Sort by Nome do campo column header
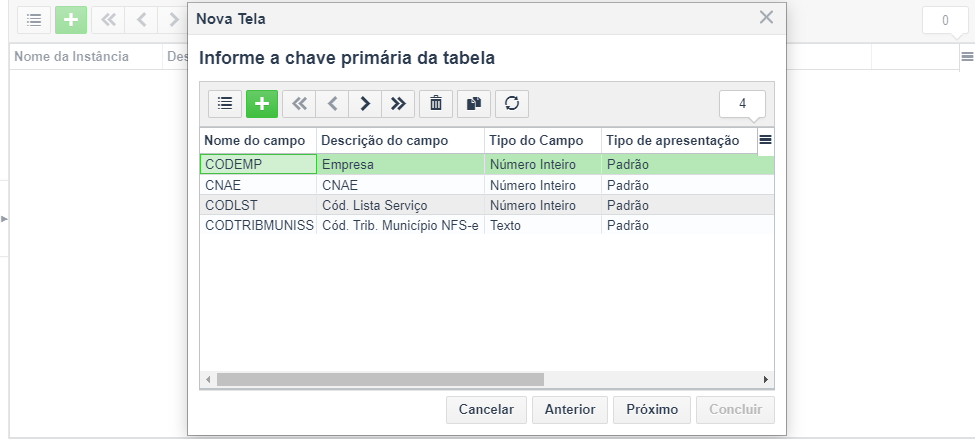The image size is (975, 439). [257, 141]
